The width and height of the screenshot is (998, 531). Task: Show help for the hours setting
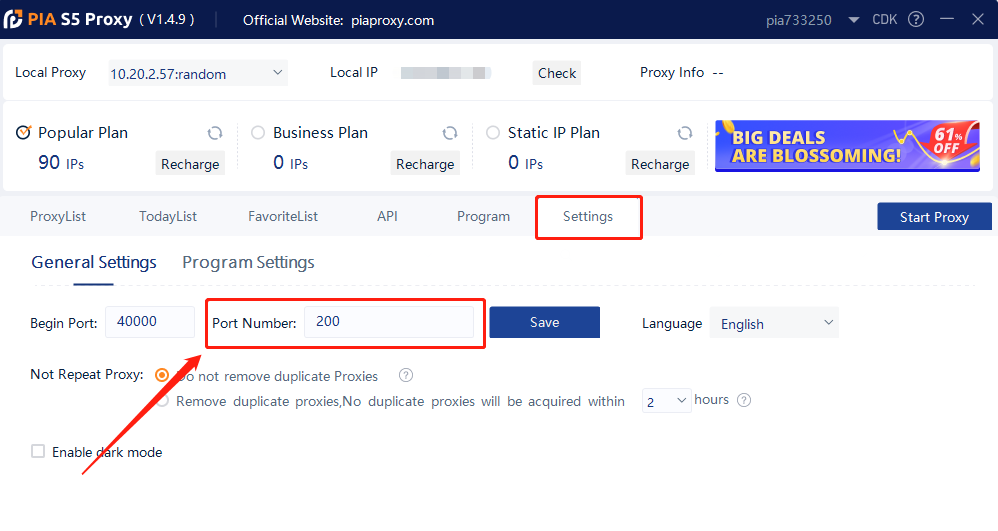(x=744, y=400)
